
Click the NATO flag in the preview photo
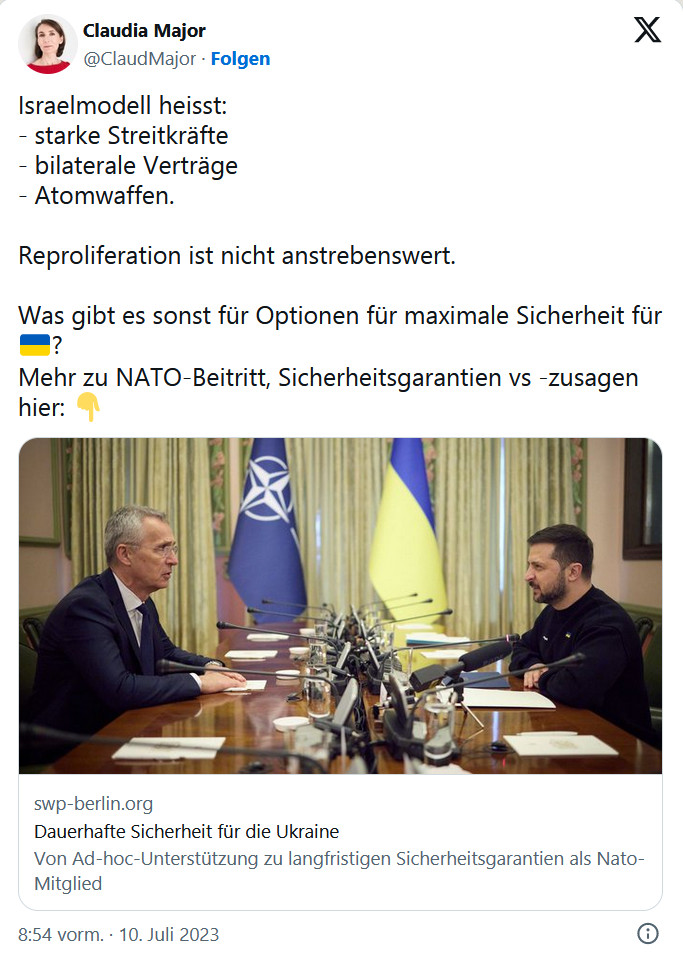pyautogui.click(x=268, y=520)
